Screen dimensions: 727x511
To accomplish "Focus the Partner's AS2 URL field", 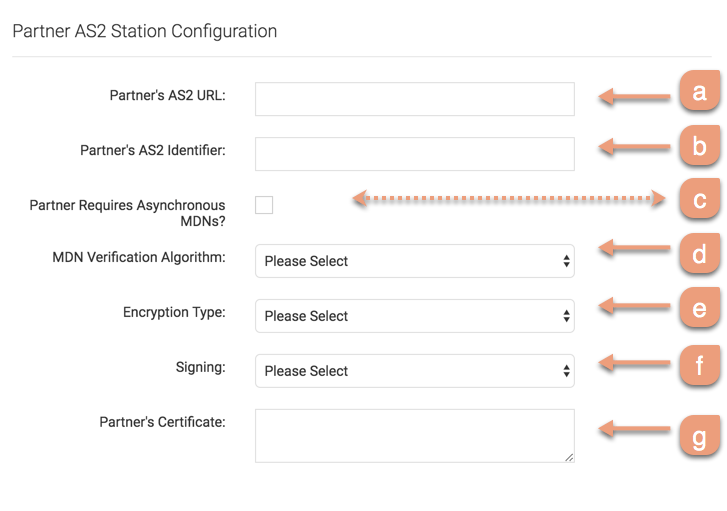I will pos(414,99).
